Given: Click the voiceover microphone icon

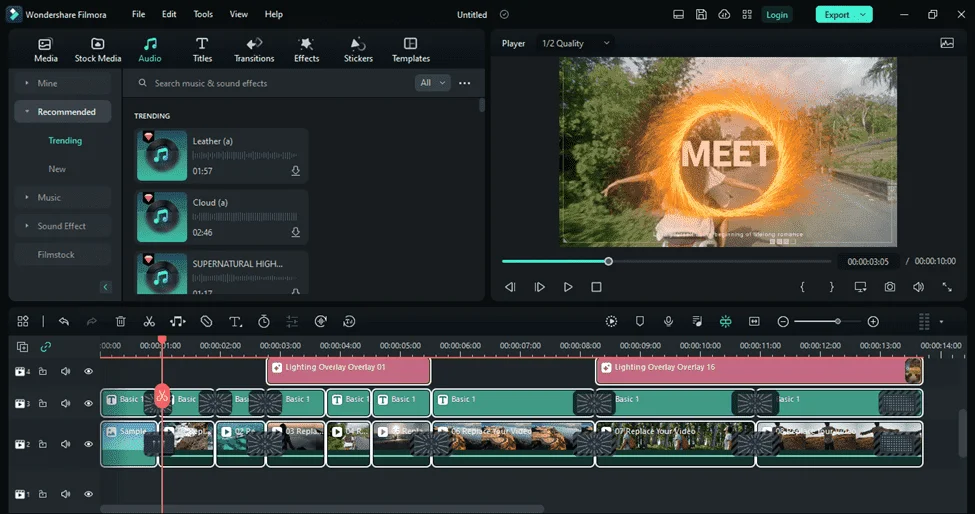Looking at the screenshot, I should pos(668,321).
